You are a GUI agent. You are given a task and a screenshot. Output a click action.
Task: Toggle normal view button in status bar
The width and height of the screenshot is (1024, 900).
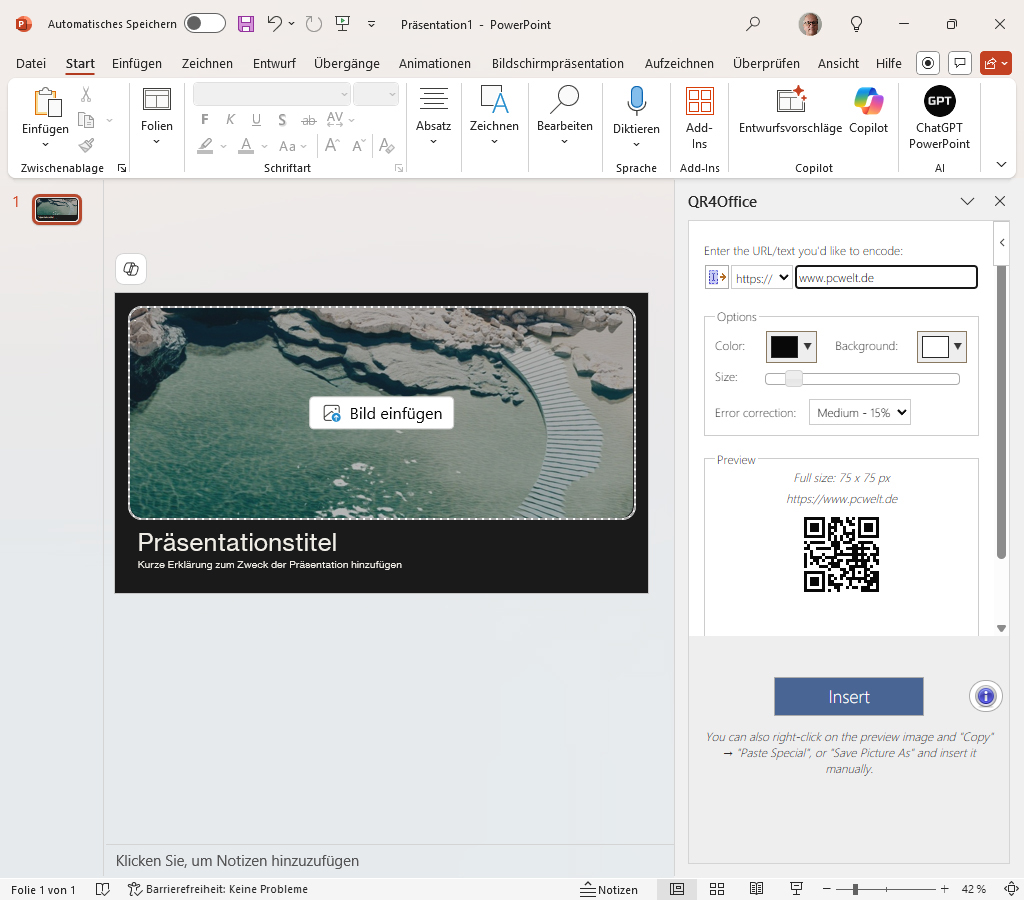[x=677, y=889]
